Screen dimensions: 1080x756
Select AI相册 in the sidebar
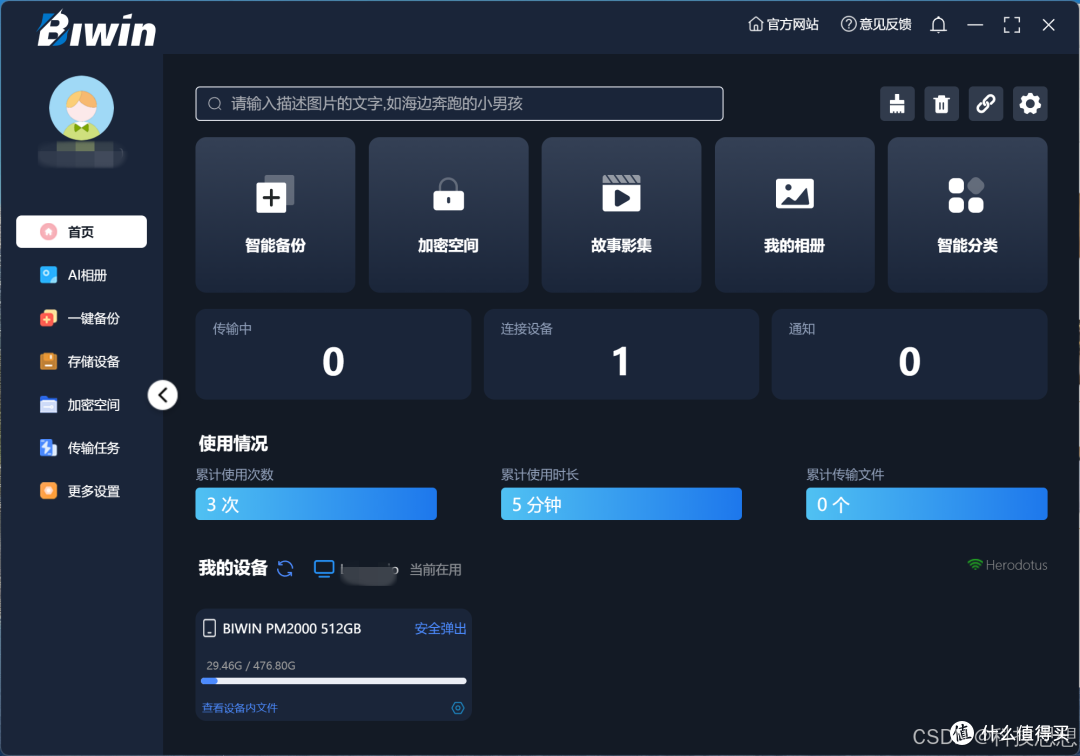pyautogui.click(x=81, y=275)
